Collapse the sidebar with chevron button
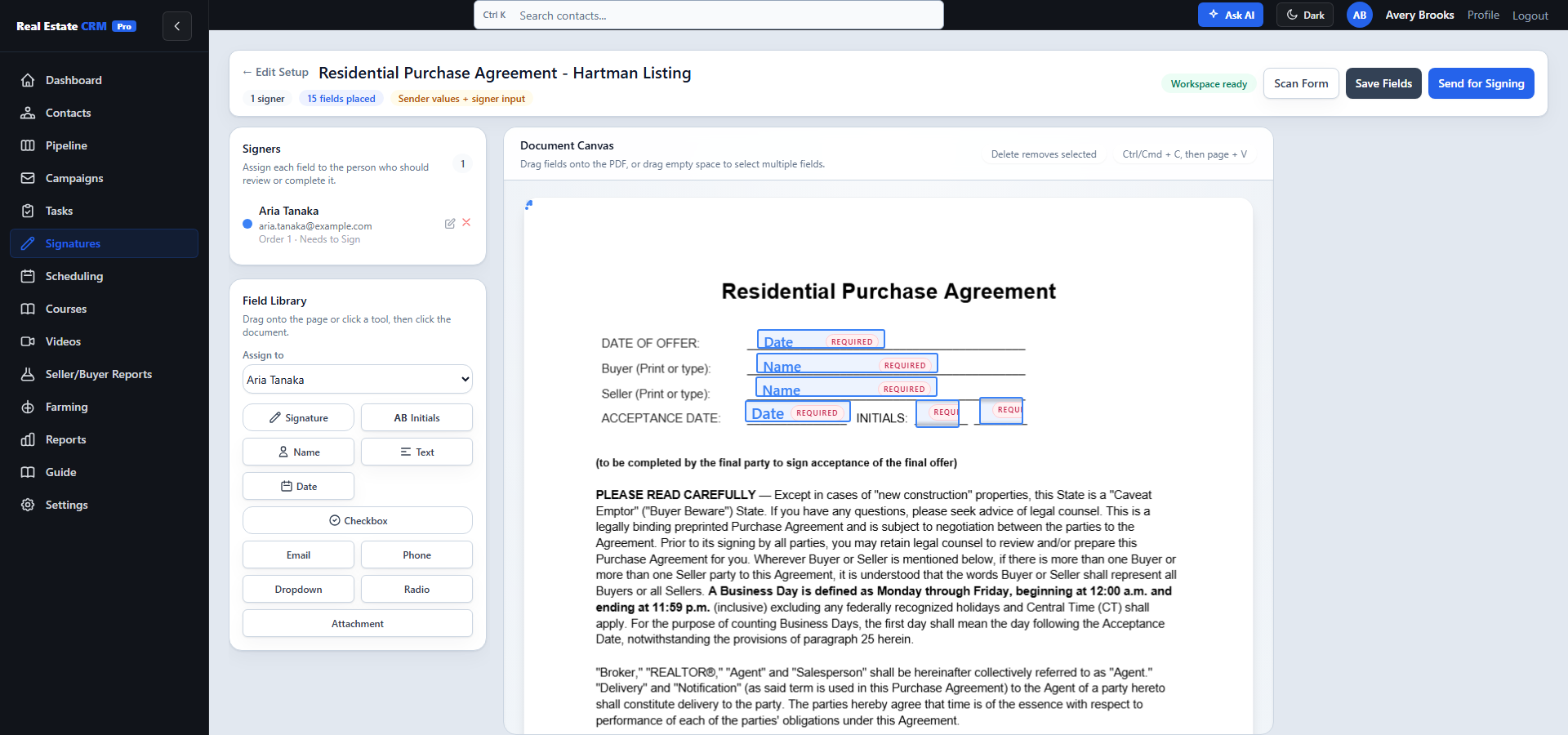 (177, 26)
